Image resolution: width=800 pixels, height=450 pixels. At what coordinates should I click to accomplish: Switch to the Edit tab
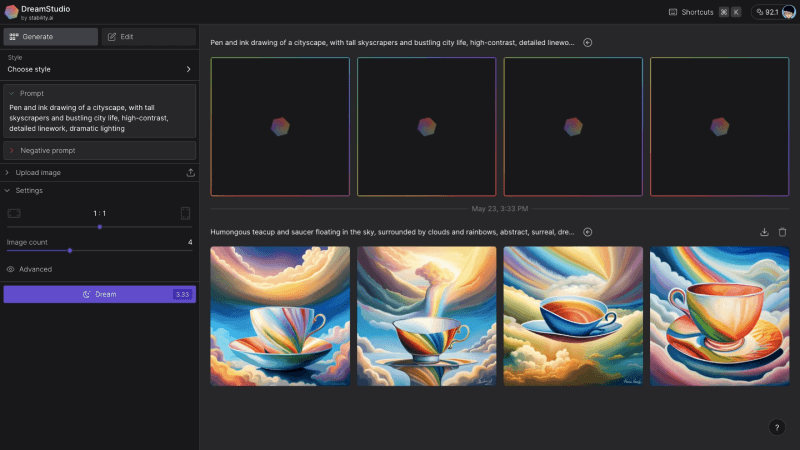tap(148, 37)
